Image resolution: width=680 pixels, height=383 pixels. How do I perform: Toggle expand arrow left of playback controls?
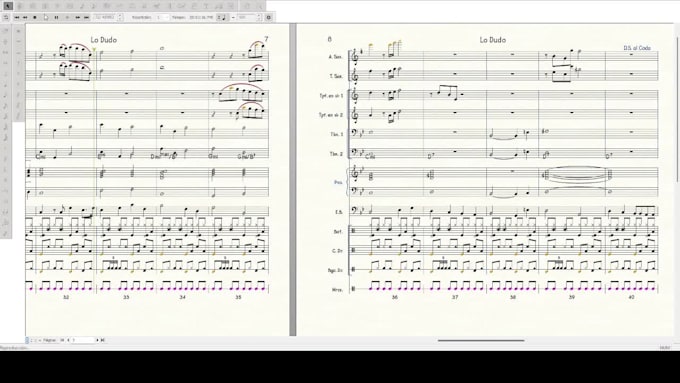click(6, 17)
